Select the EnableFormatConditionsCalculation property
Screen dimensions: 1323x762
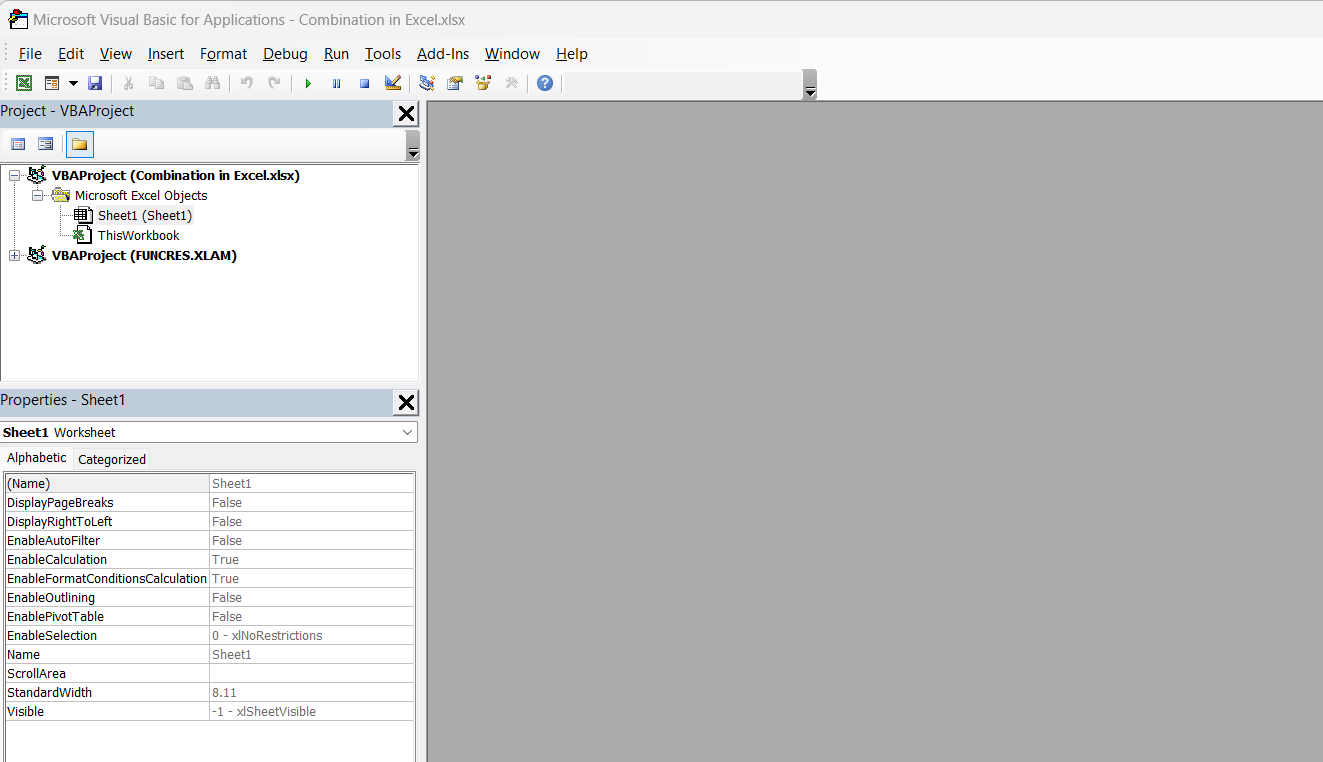[209, 578]
